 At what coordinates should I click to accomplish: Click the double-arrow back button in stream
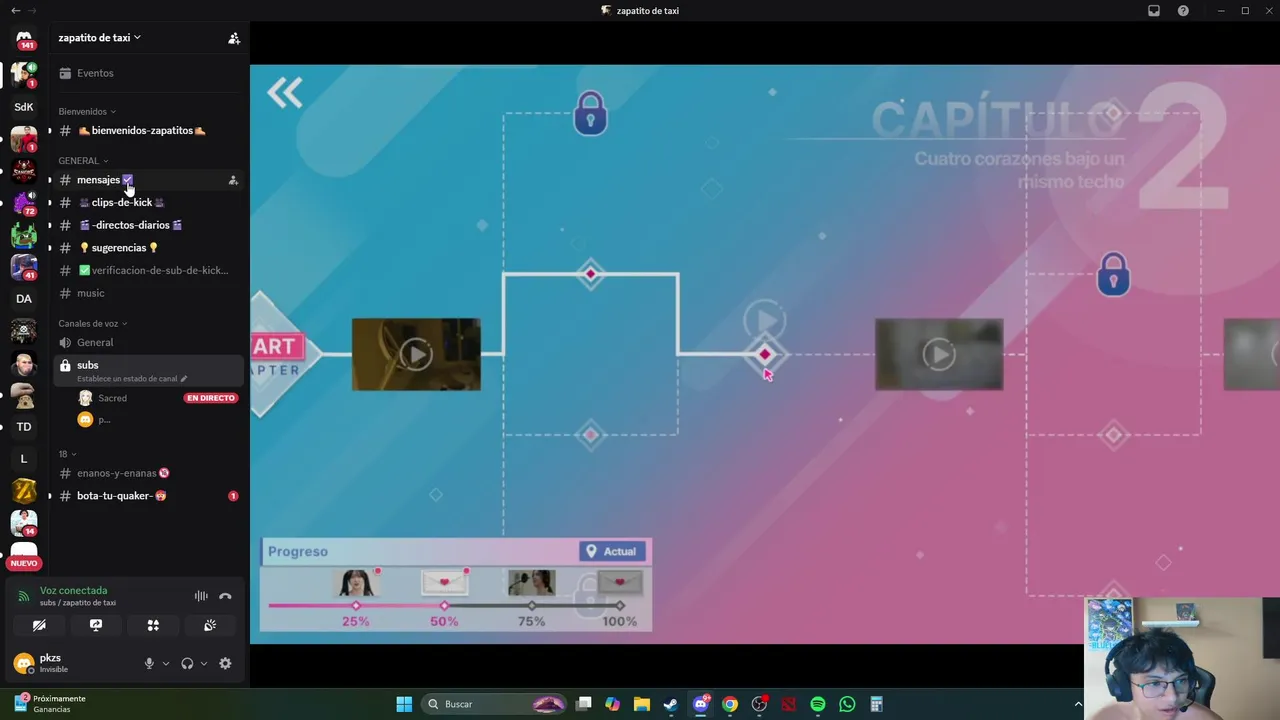285,94
